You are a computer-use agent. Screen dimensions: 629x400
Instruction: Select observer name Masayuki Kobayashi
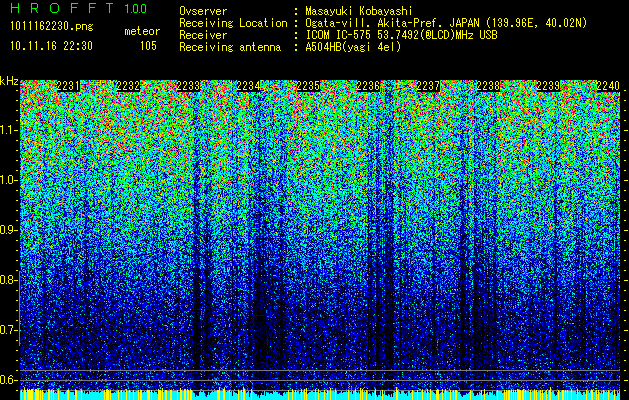(359, 11)
